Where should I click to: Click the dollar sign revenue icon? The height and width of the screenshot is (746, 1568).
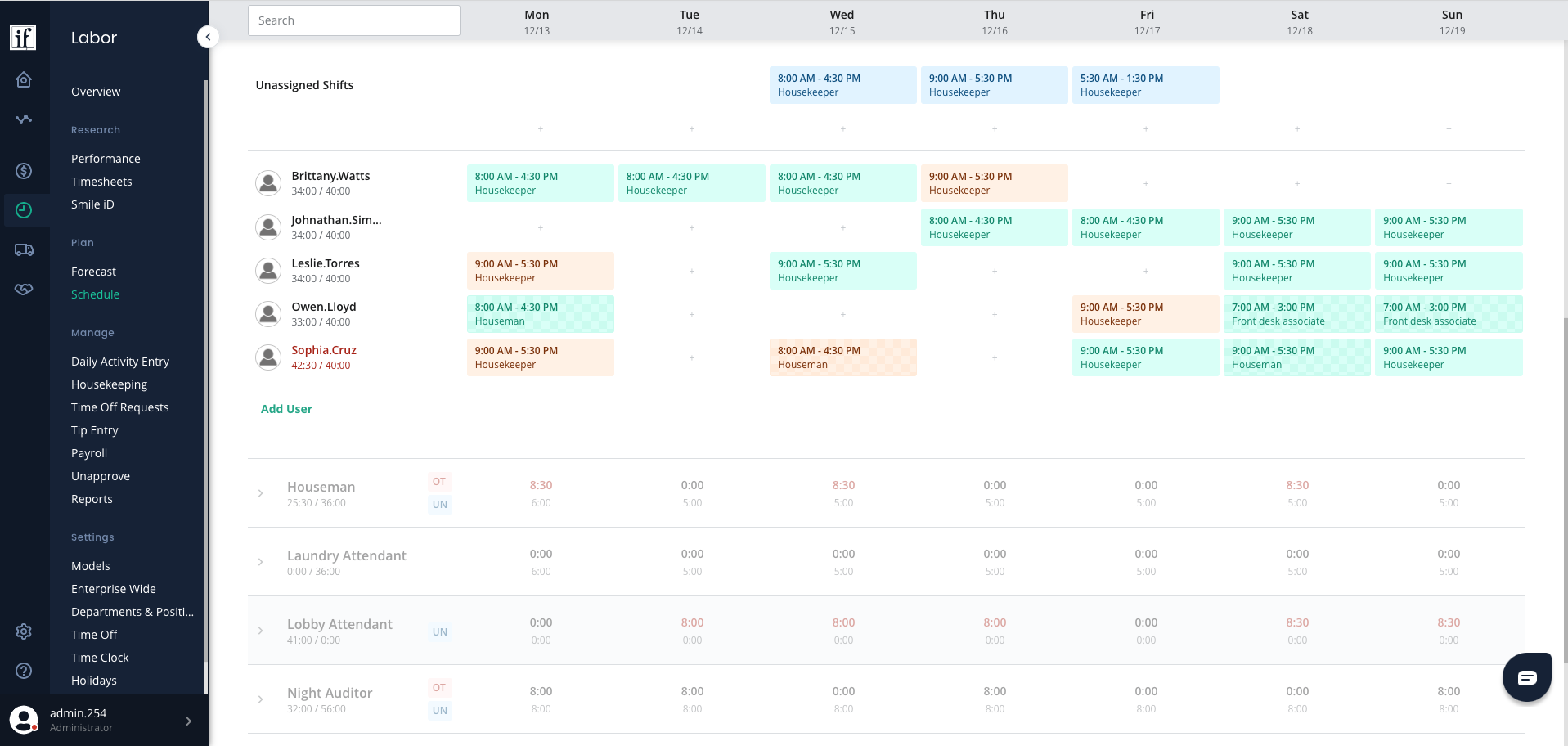click(x=24, y=171)
